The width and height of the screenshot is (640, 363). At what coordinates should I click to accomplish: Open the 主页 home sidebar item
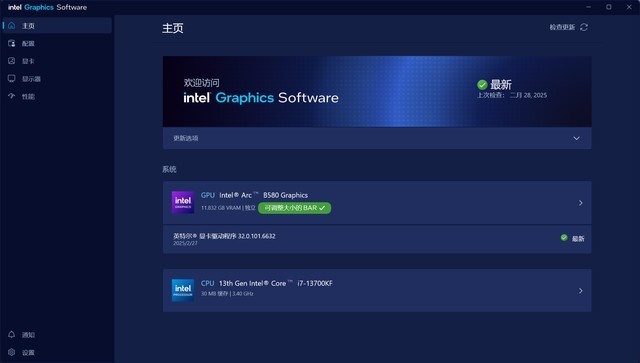coord(57,26)
